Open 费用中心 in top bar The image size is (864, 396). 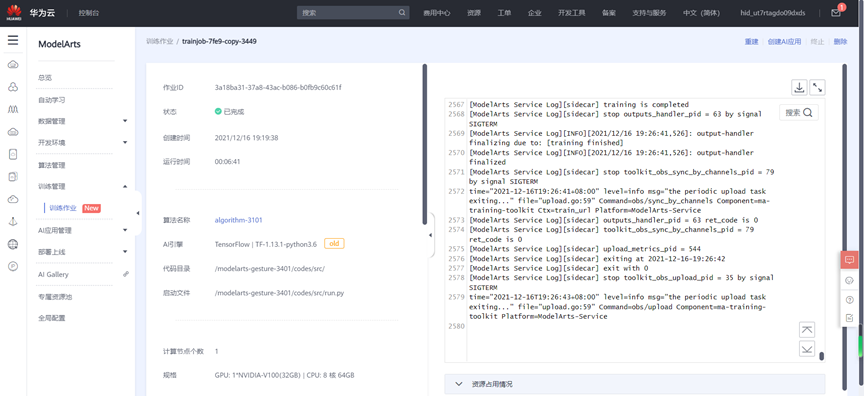click(437, 13)
